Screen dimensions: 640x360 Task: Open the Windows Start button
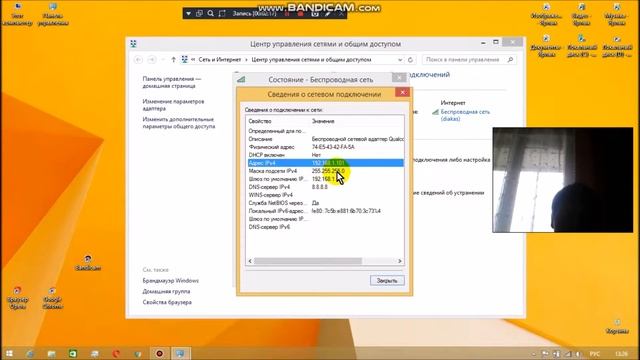(x=9, y=353)
